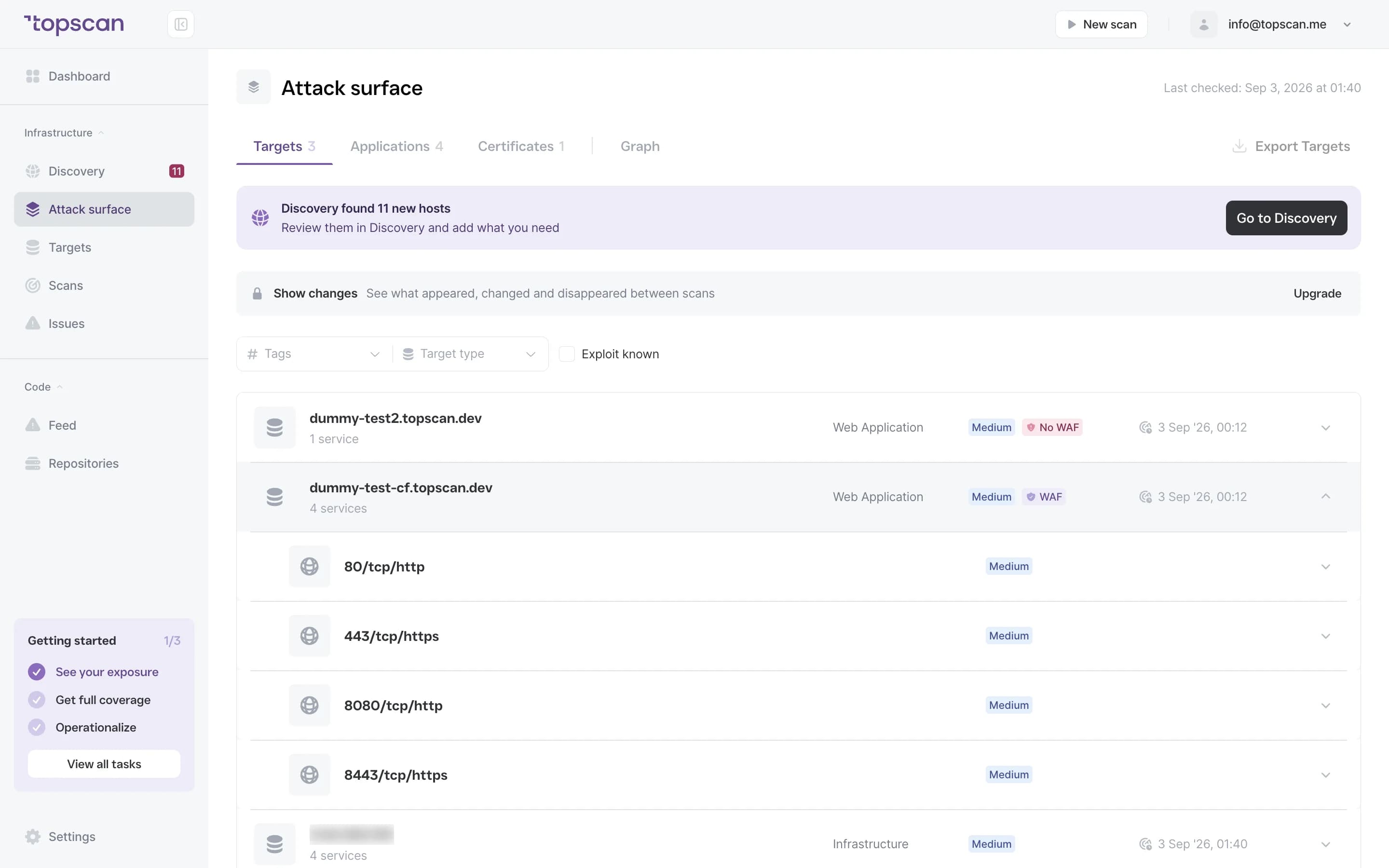
Task: Open the Target type dropdown
Action: [470, 353]
